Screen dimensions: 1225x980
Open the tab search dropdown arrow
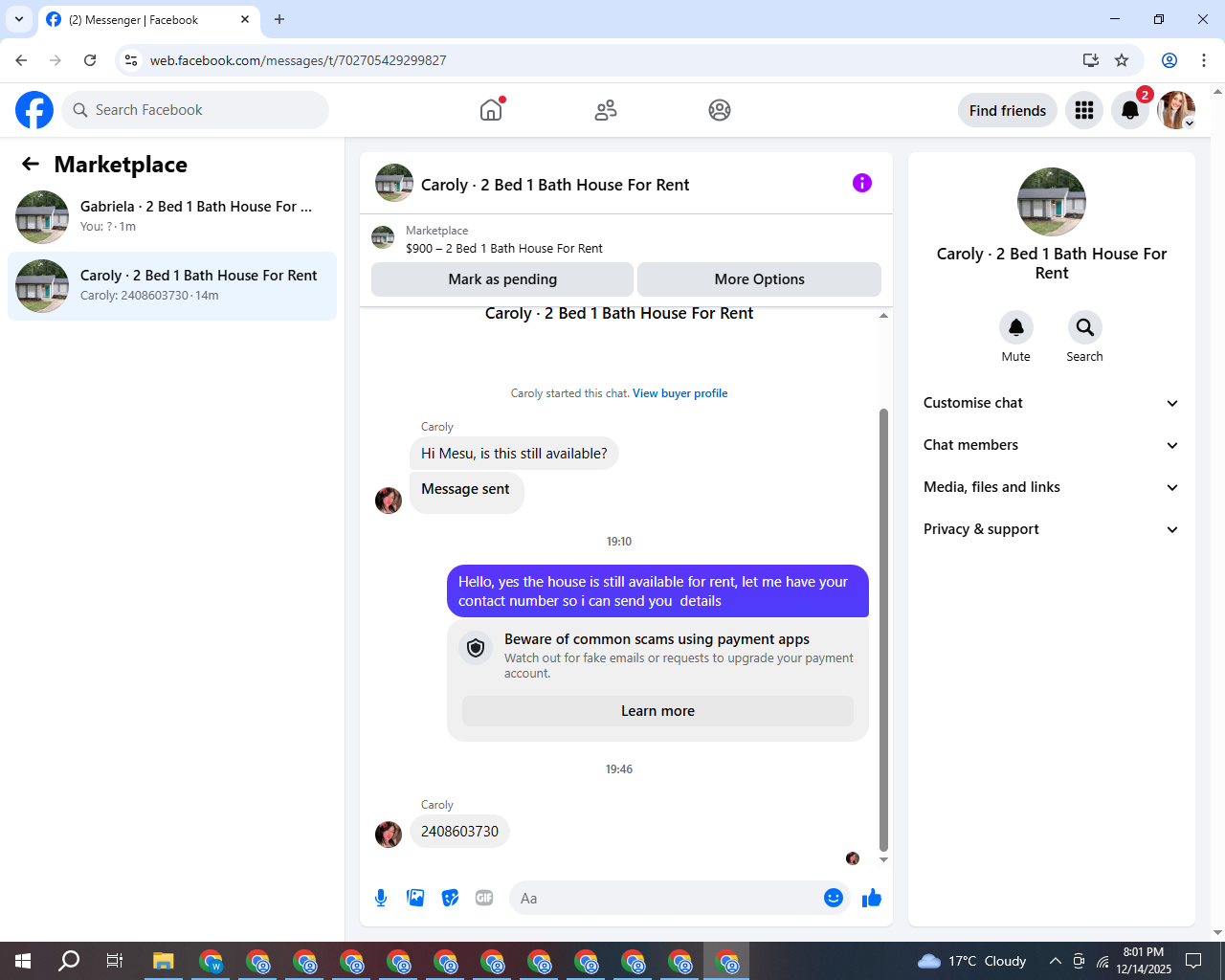tap(18, 19)
